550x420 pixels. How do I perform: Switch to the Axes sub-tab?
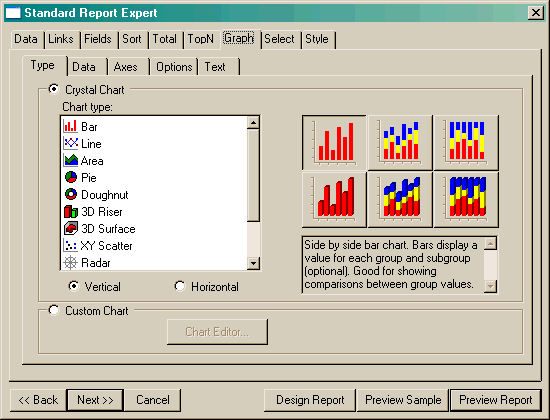pos(126,67)
